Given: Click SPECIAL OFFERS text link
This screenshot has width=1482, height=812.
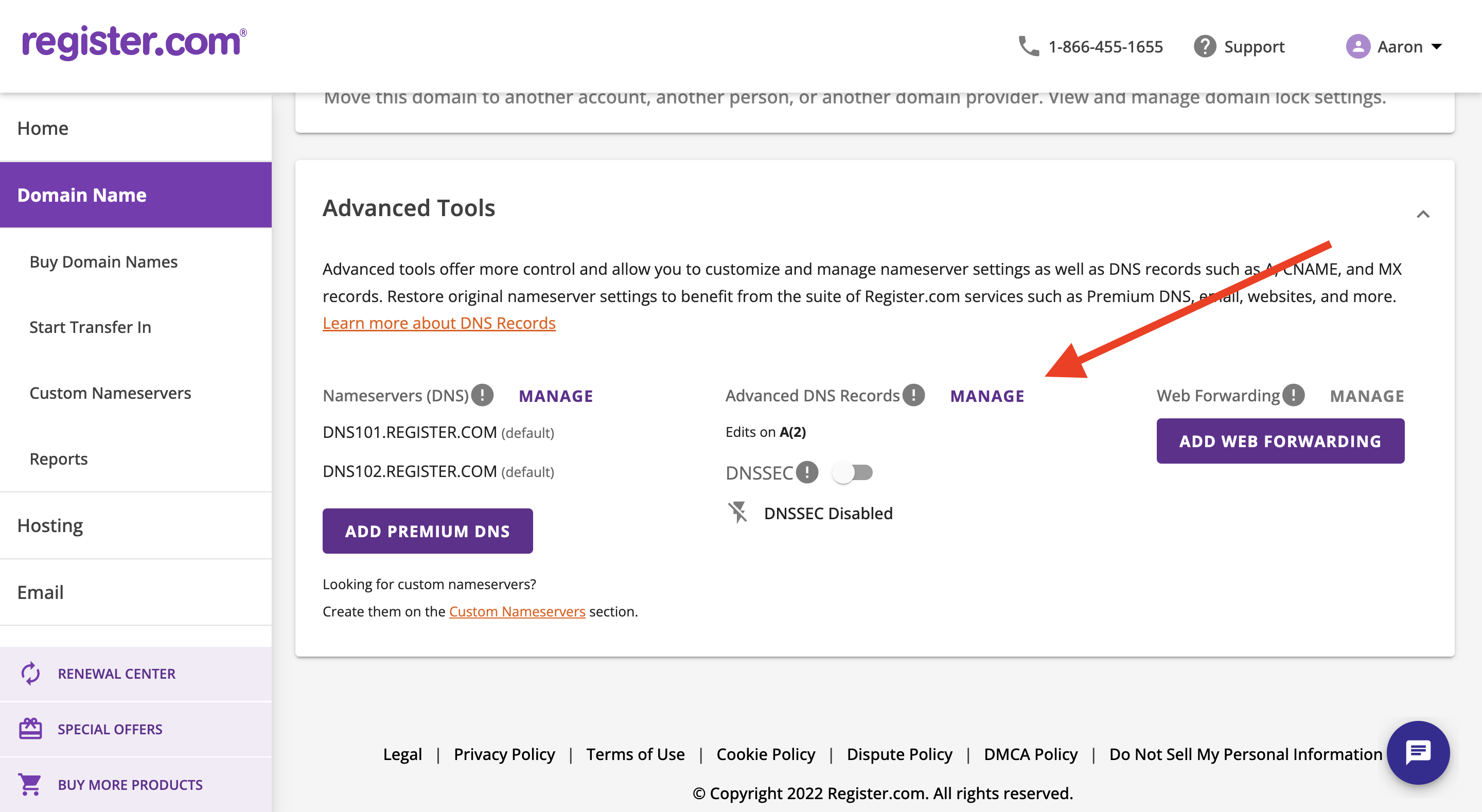Looking at the screenshot, I should pyautogui.click(x=110, y=729).
